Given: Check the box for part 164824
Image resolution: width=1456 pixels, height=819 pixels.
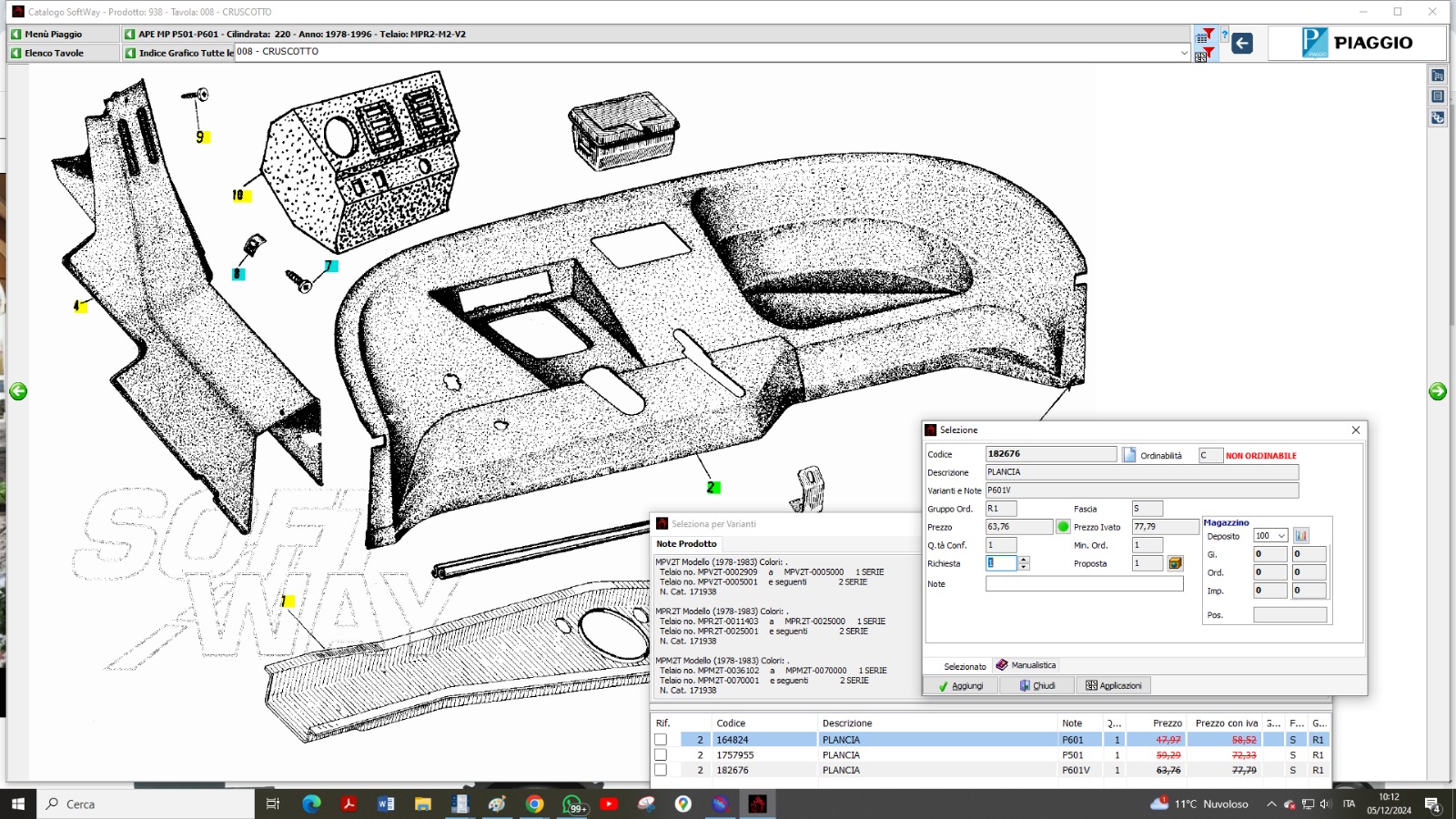Looking at the screenshot, I should (x=661, y=740).
